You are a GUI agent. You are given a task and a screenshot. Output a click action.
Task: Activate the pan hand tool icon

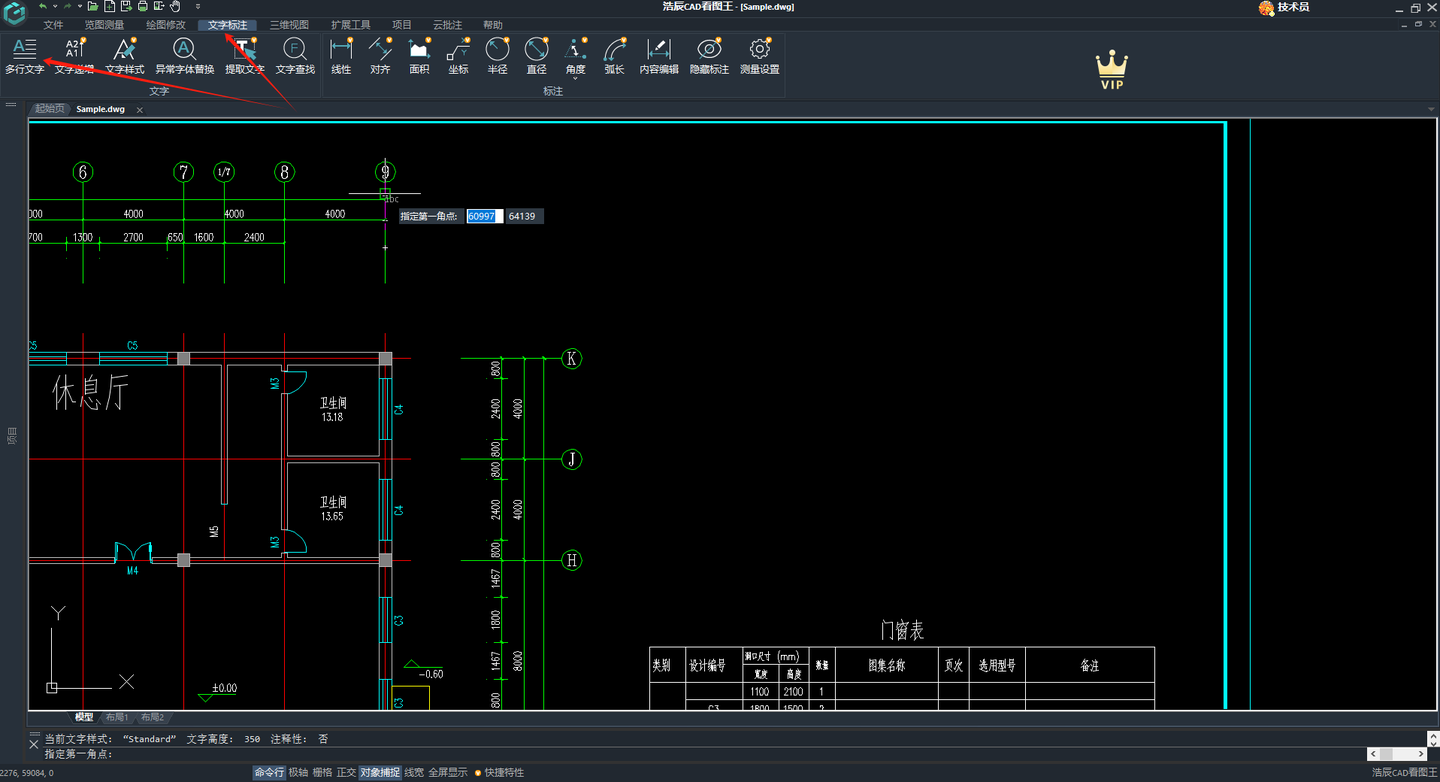(x=174, y=6)
